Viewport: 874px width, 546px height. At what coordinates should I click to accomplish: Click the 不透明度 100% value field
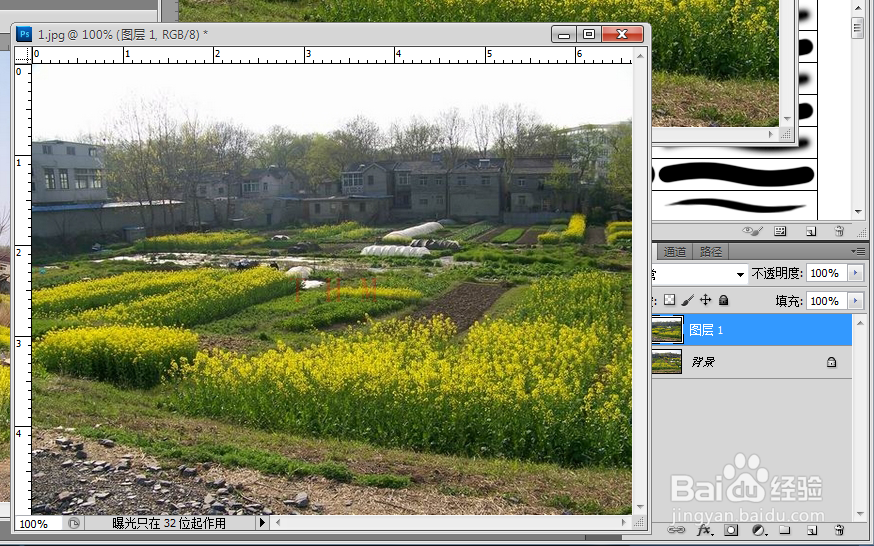click(826, 273)
